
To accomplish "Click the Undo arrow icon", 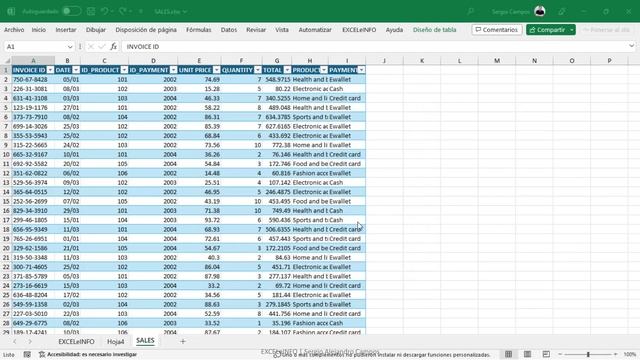I will tap(104, 11).
